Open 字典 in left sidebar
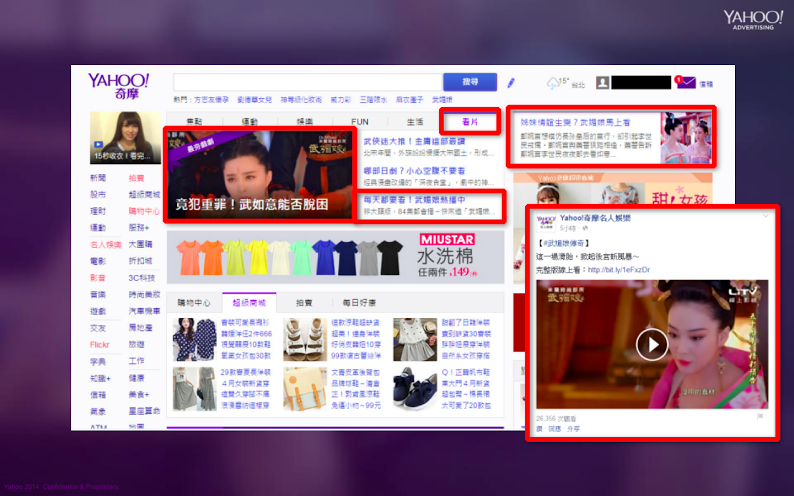794x496 pixels. (98, 361)
